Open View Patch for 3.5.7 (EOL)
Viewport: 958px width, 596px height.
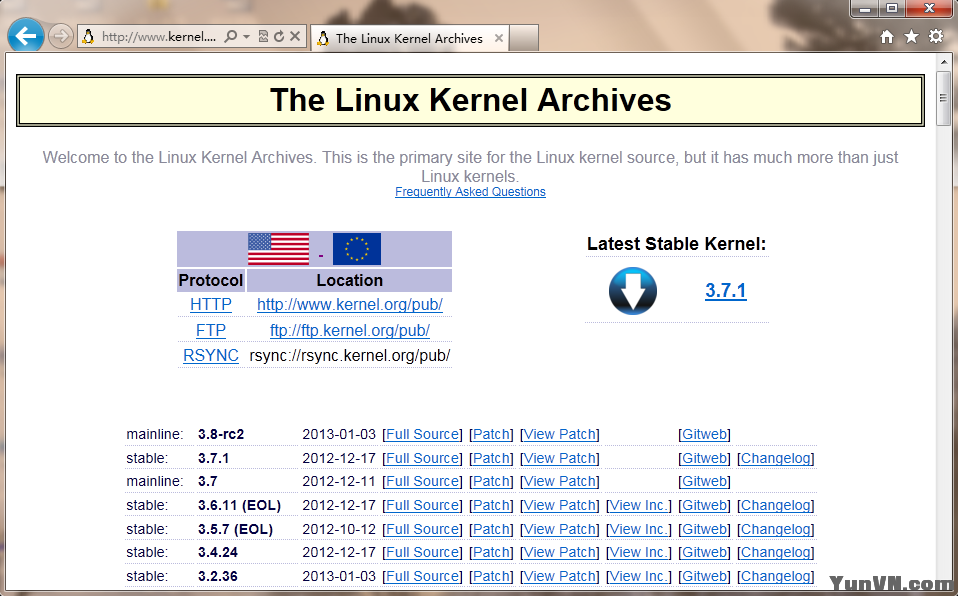pos(560,529)
